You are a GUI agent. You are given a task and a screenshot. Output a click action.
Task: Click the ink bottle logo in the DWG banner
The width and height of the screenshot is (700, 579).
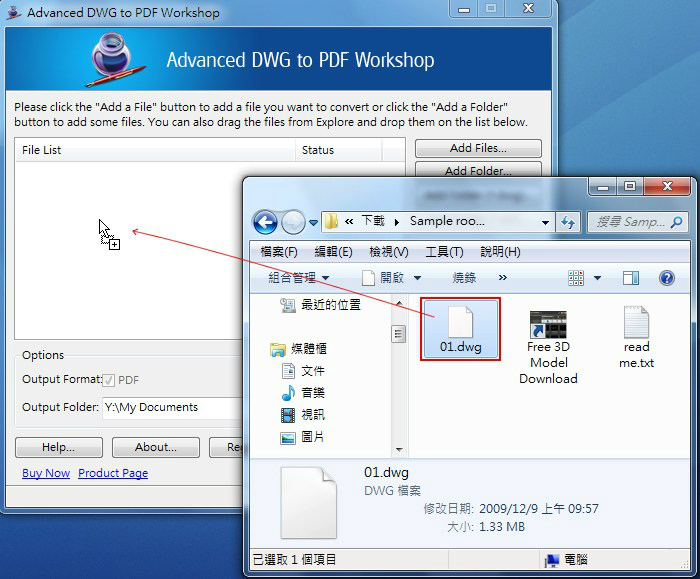114,59
